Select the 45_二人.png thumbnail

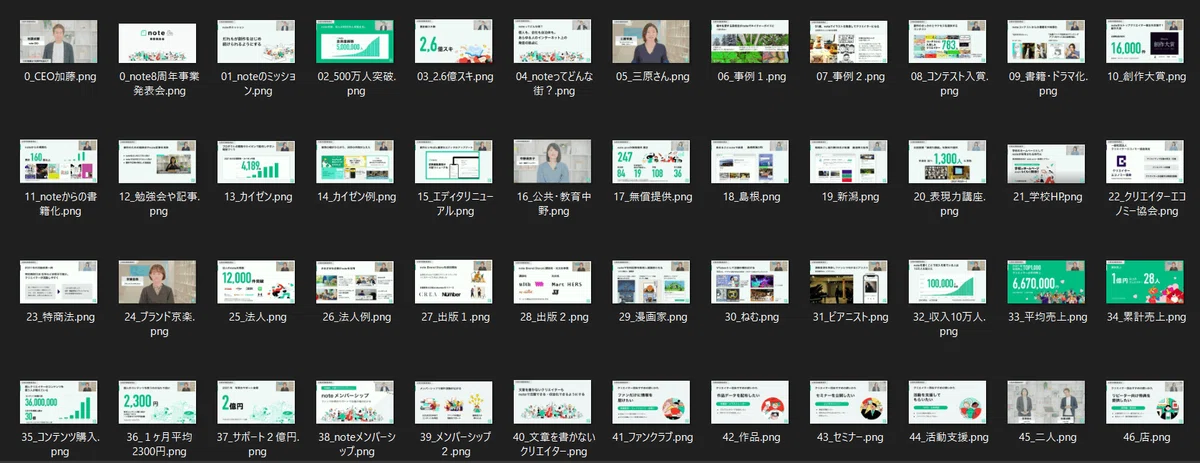(1047, 403)
